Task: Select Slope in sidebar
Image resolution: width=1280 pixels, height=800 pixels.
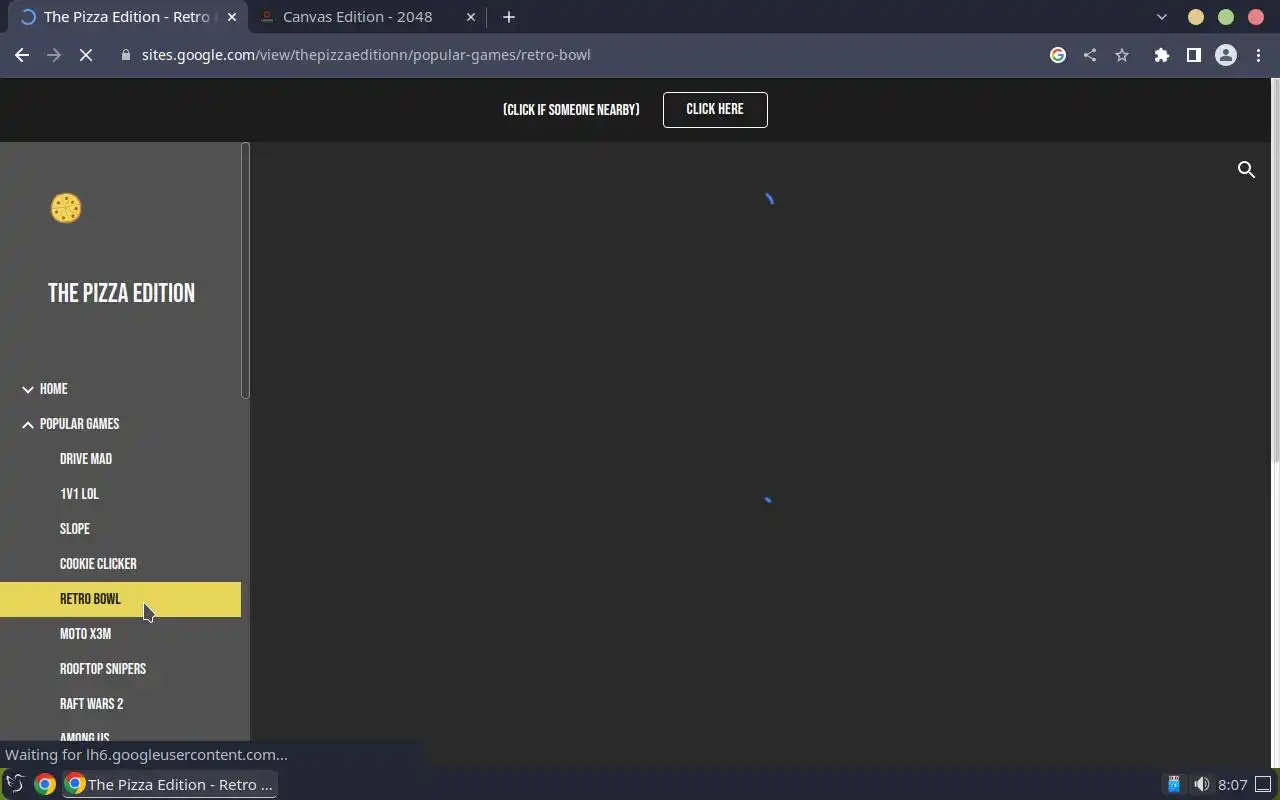Action: point(75,529)
